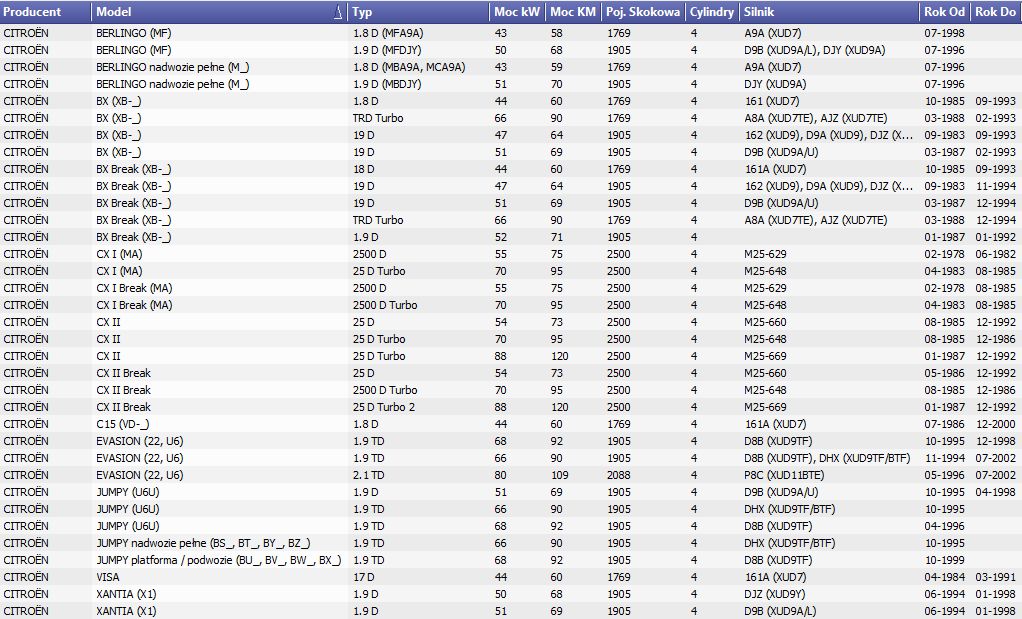Click engine cell A8A (XUD7TE), AJZ (XUD7TE) in BX (XB-_) row
This screenshot has height=619, width=1022.
pos(815,118)
